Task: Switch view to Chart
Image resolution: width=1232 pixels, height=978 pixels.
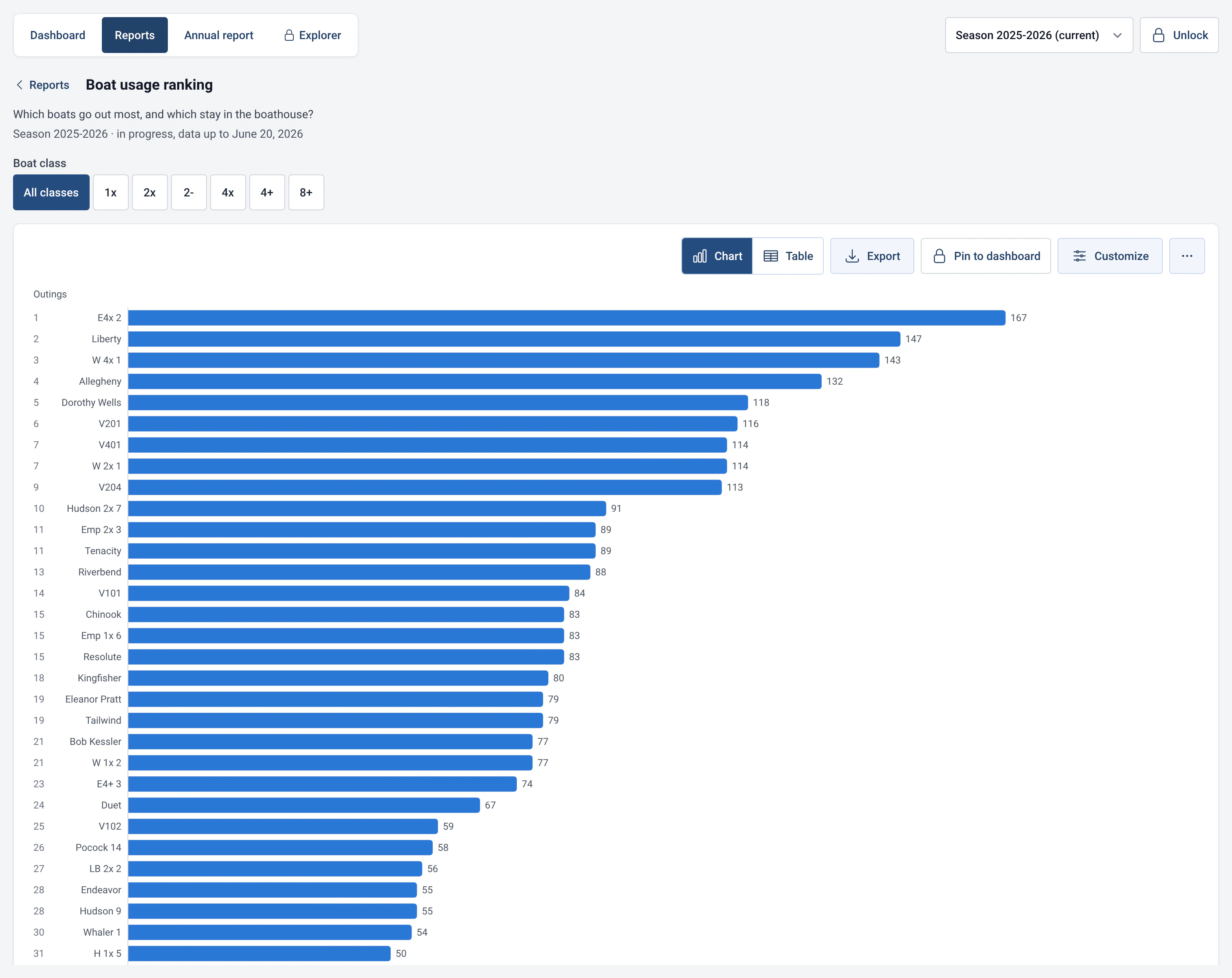Action: tap(717, 256)
